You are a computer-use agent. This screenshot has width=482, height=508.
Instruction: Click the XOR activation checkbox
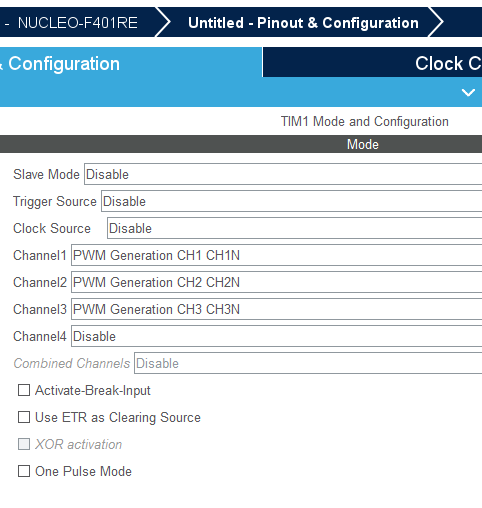(x=24, y=444)
